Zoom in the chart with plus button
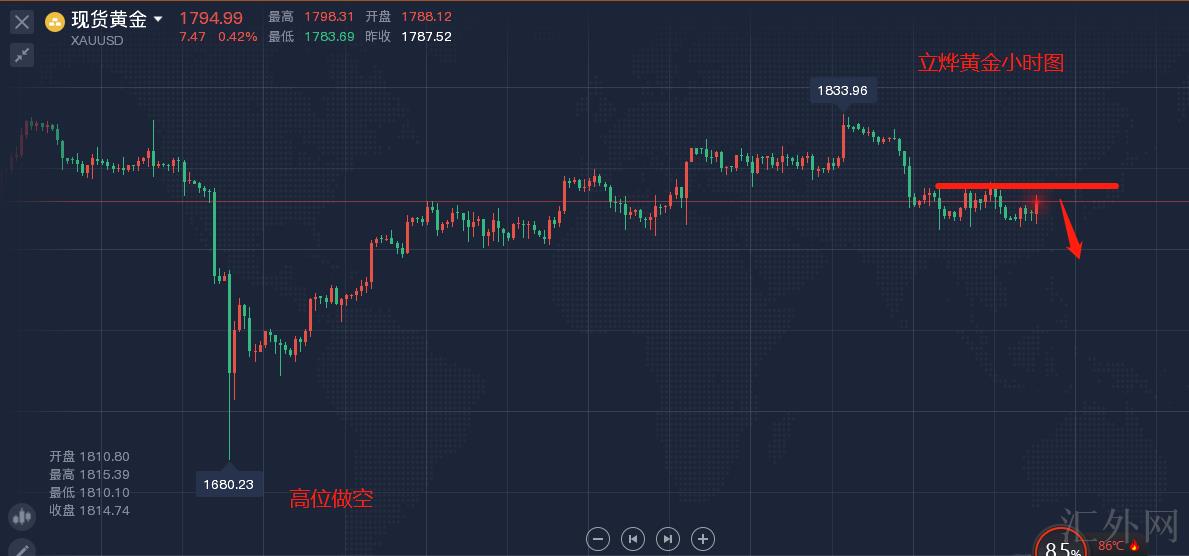This screenshot has width=1189, height=556. click(703, 539)
